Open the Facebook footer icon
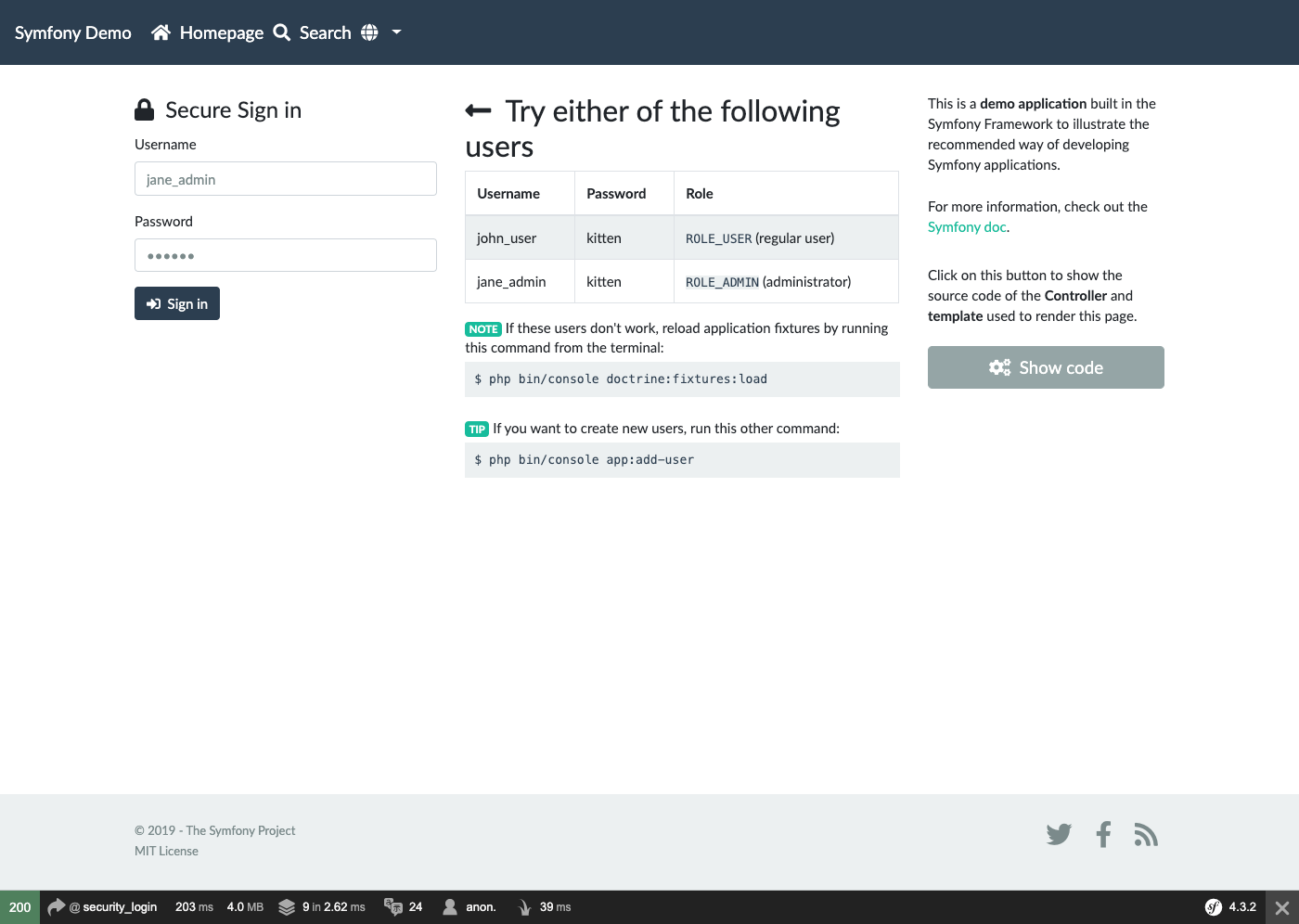The height and width of the screenshot is (924, 1299). pos(1103,834)
